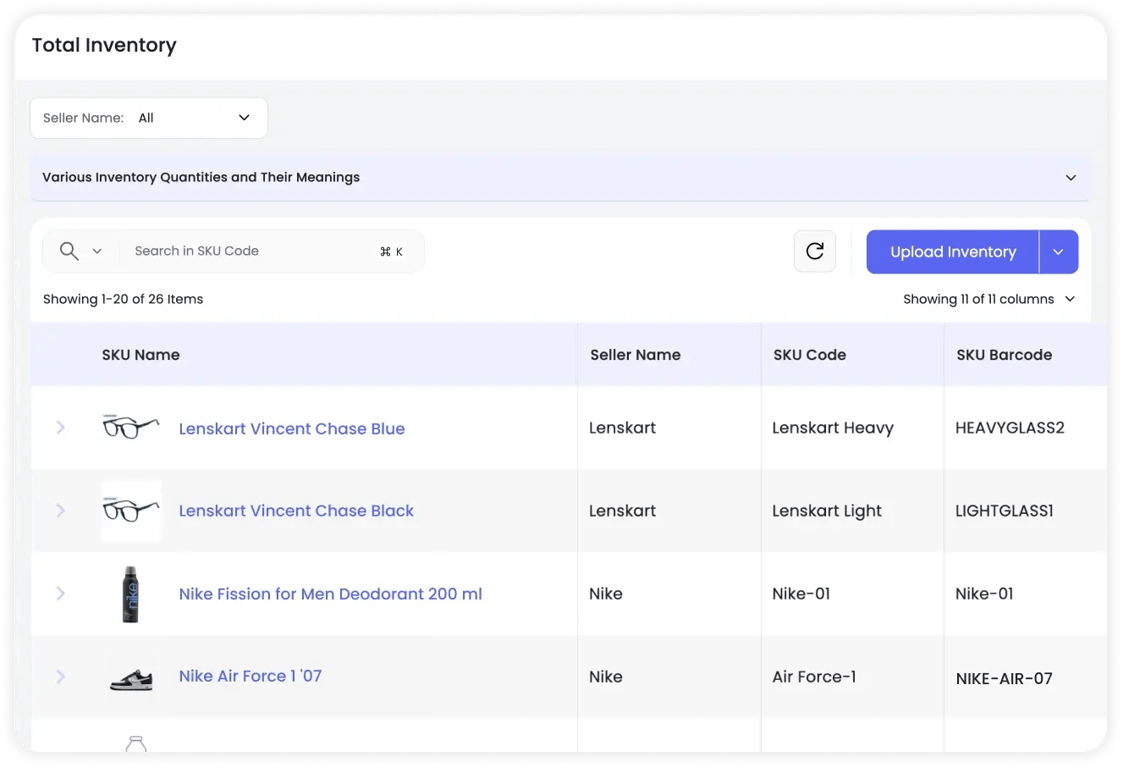Open search field type dropdown arrow
The height and width of the screenshot is (768, 1123).
pyautogui.click(x=97, y=251)
